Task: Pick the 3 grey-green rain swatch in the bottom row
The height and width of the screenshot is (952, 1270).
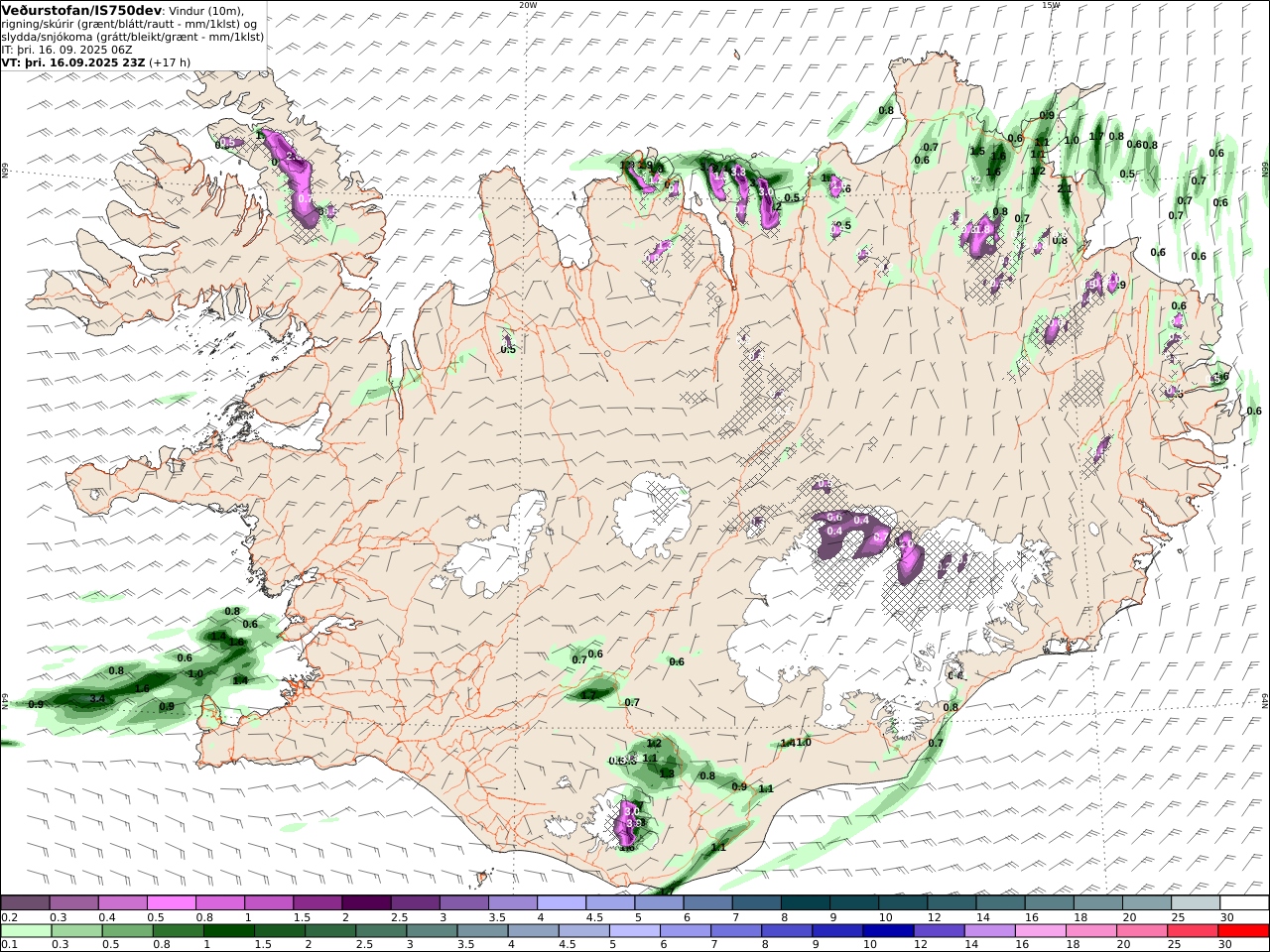Action: [x=432, y=931]
